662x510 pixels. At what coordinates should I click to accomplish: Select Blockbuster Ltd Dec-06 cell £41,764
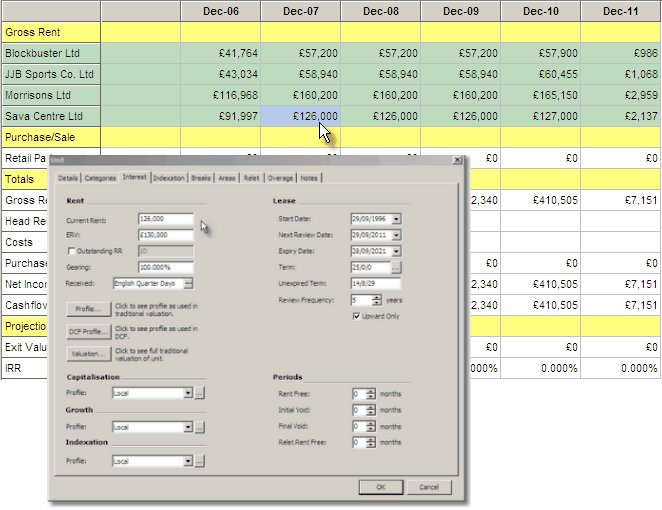point(221,53)
